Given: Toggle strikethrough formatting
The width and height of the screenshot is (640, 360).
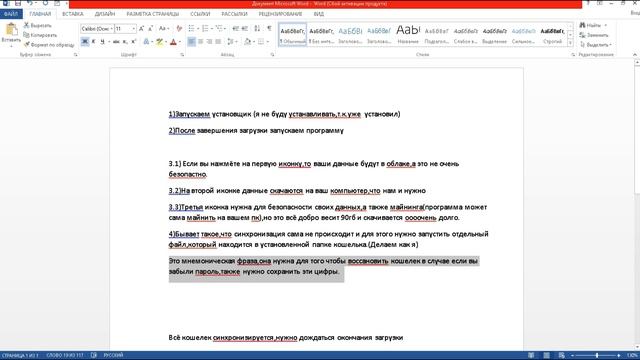Looking at the screenshot, I should 116,42.
